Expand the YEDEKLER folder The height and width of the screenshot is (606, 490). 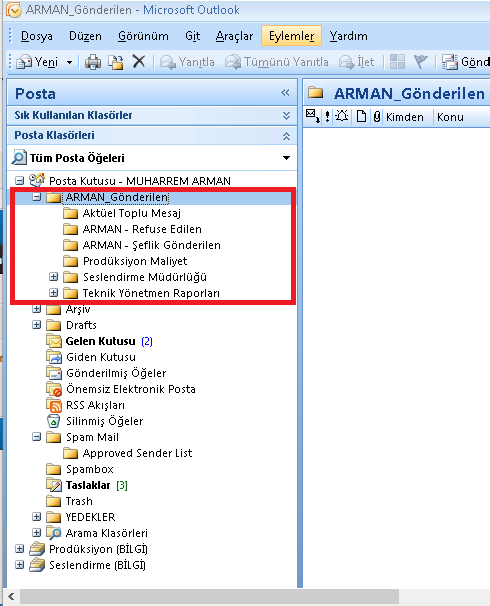(37, 517)
